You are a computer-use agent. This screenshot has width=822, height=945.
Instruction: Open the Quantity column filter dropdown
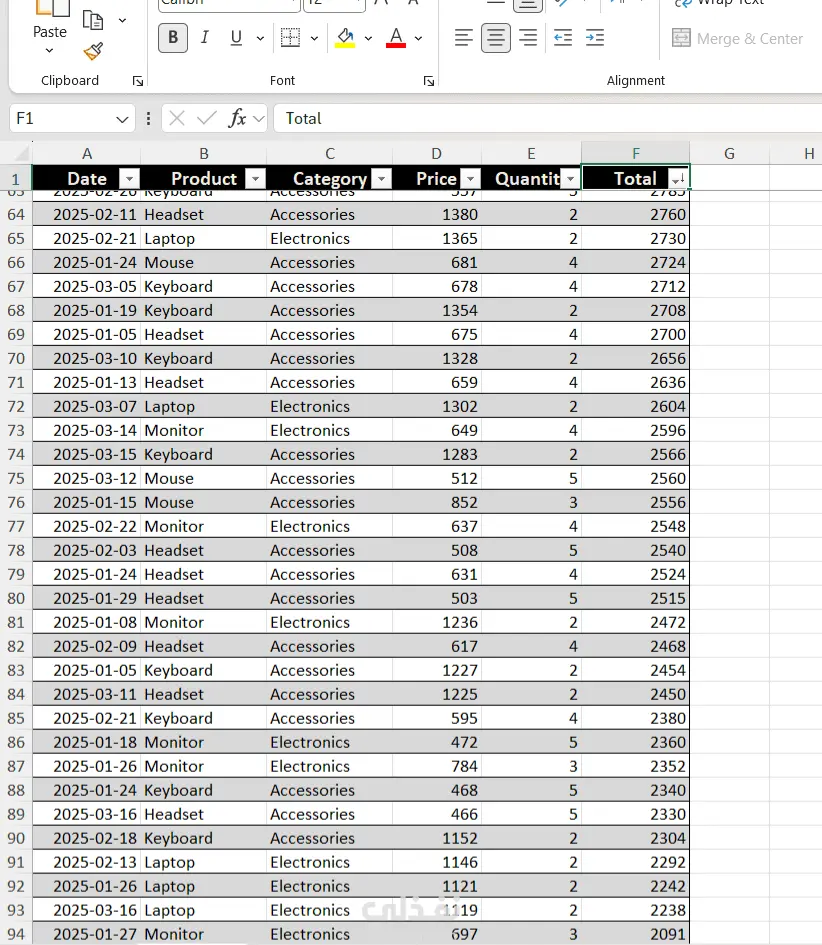point(571,178)
